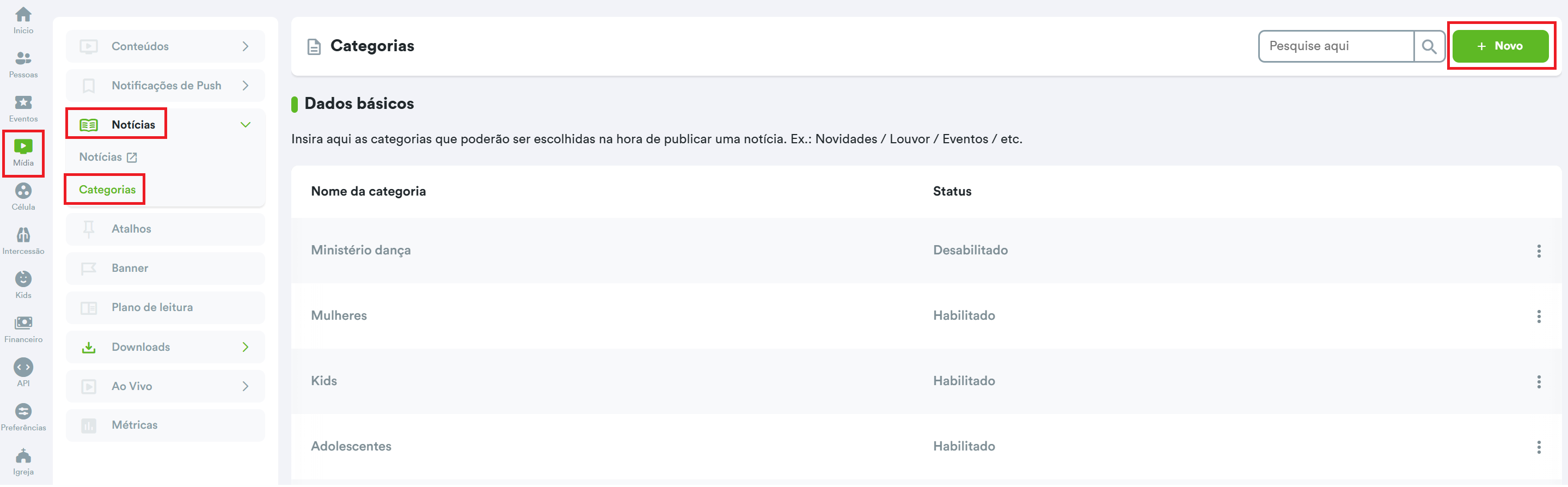Select Plano de leitura menu item
This screenshot has height=487, width=1568.
[151, 307]
